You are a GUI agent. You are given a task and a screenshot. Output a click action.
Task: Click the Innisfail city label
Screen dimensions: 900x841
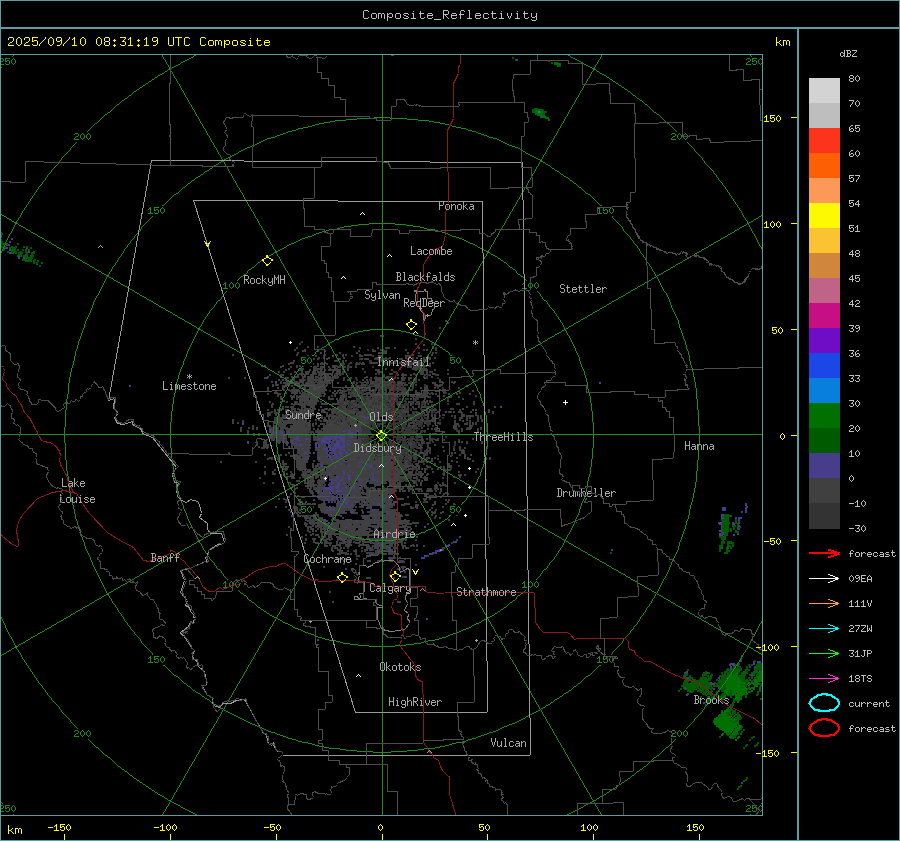404,362
